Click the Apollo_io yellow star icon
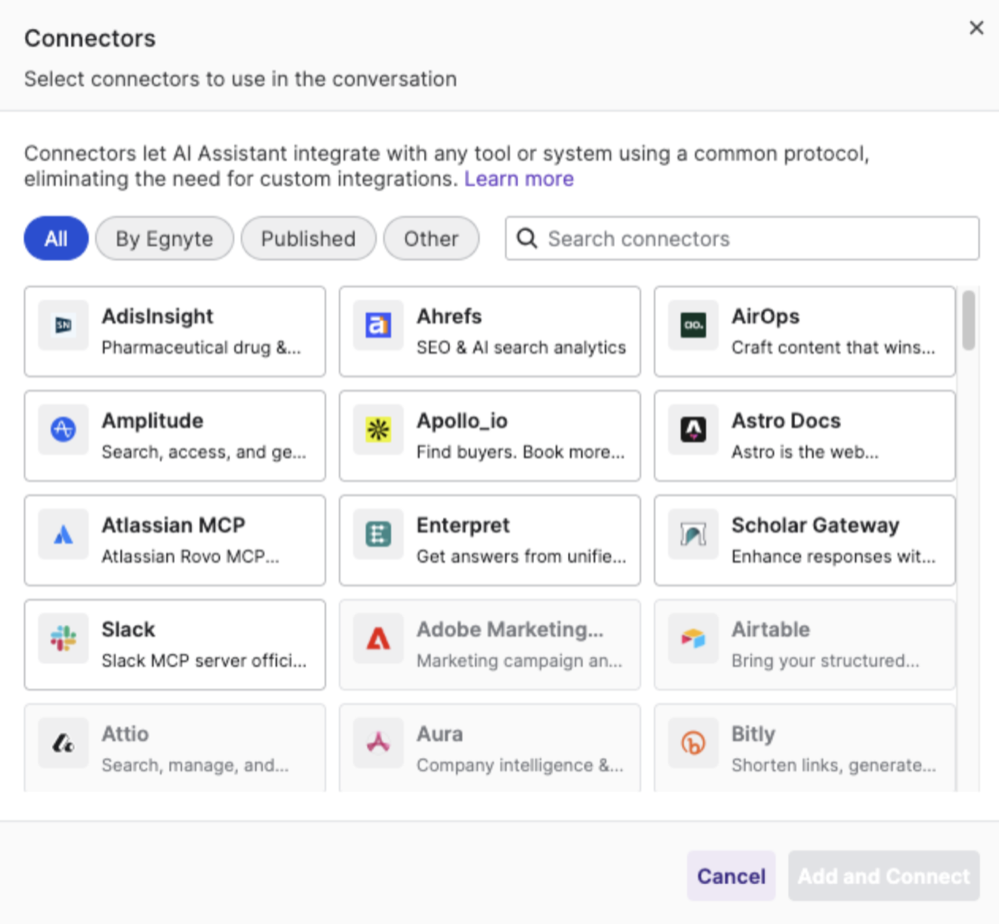Image resolution: width=999 pixels, height=924 pixels. 378,430
